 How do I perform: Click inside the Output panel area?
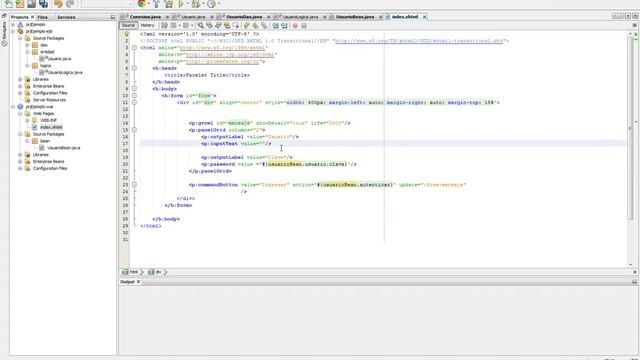point(378,320)
